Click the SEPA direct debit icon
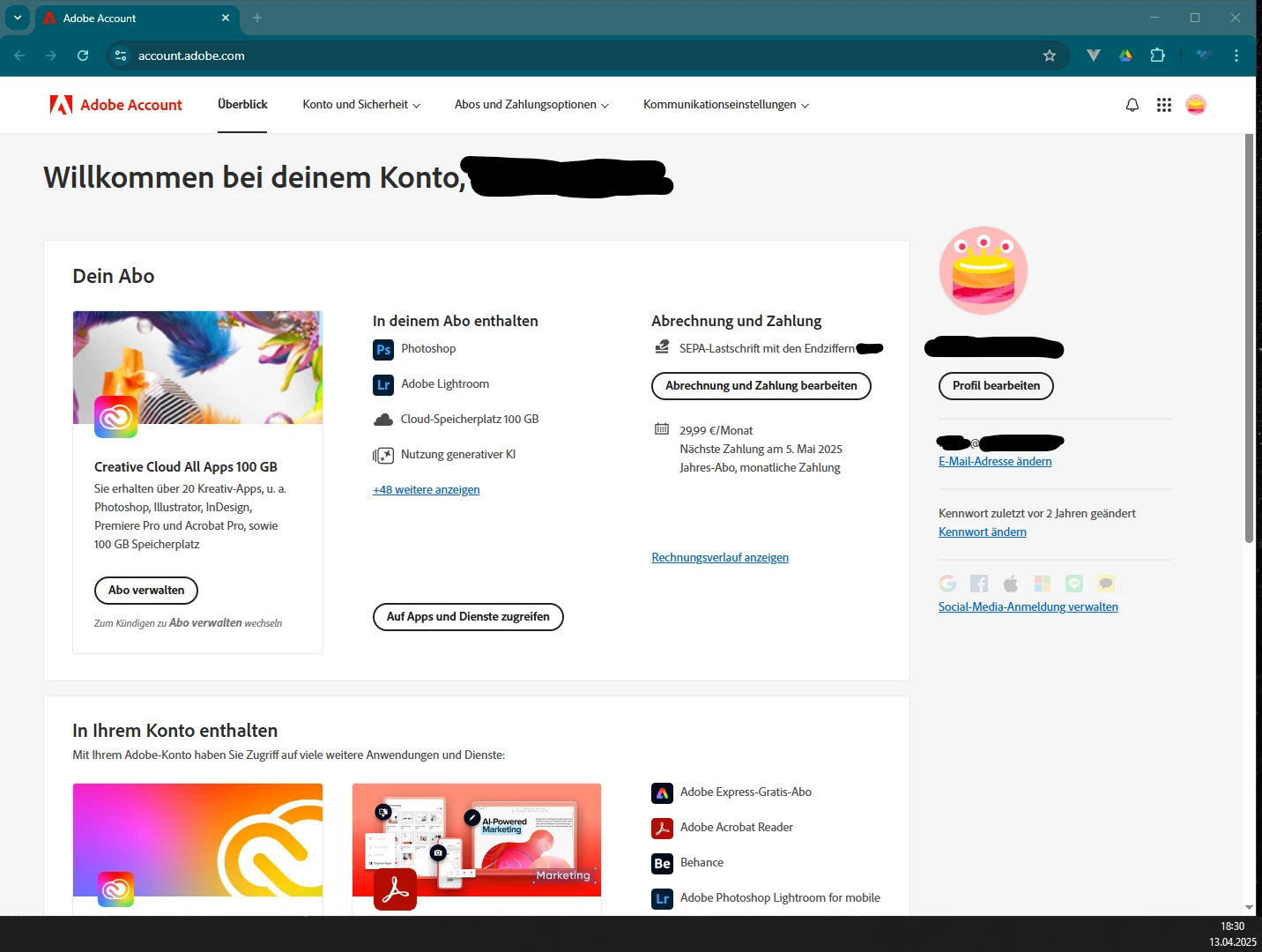This screenshot has width=1262, height=952. click(x=662, y=347)
